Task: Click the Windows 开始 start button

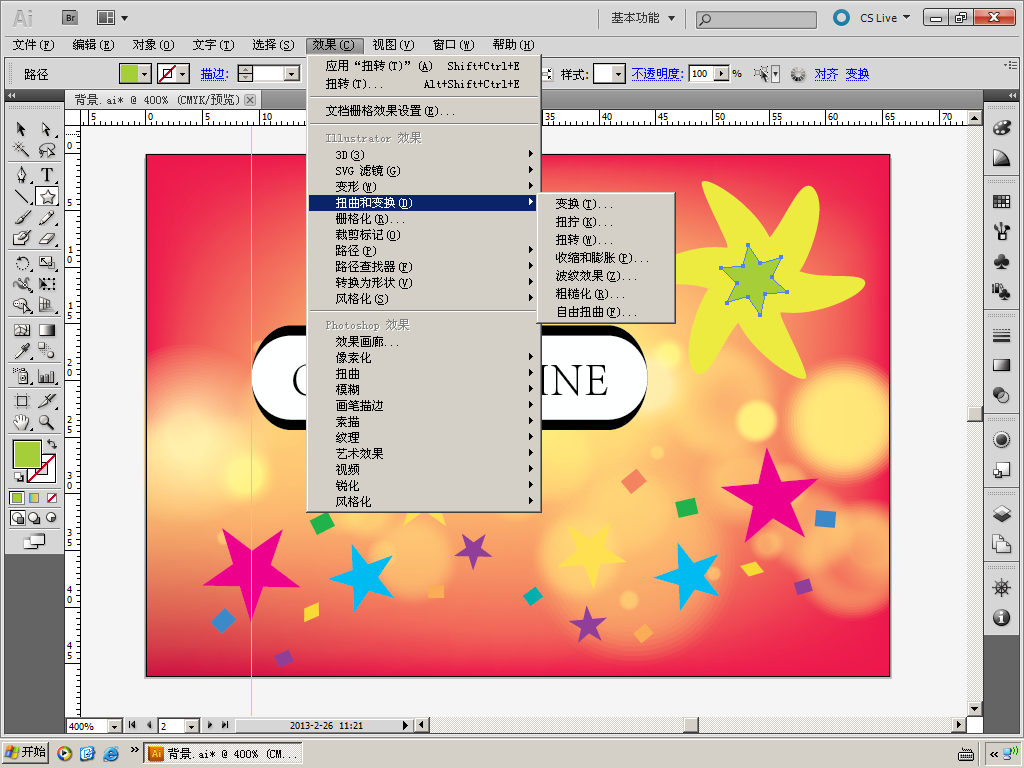Action: coord(25,752)
